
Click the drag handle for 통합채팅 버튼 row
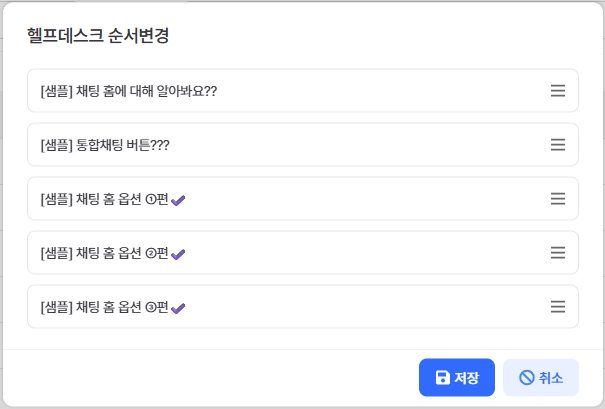click(x=558, y=145)
